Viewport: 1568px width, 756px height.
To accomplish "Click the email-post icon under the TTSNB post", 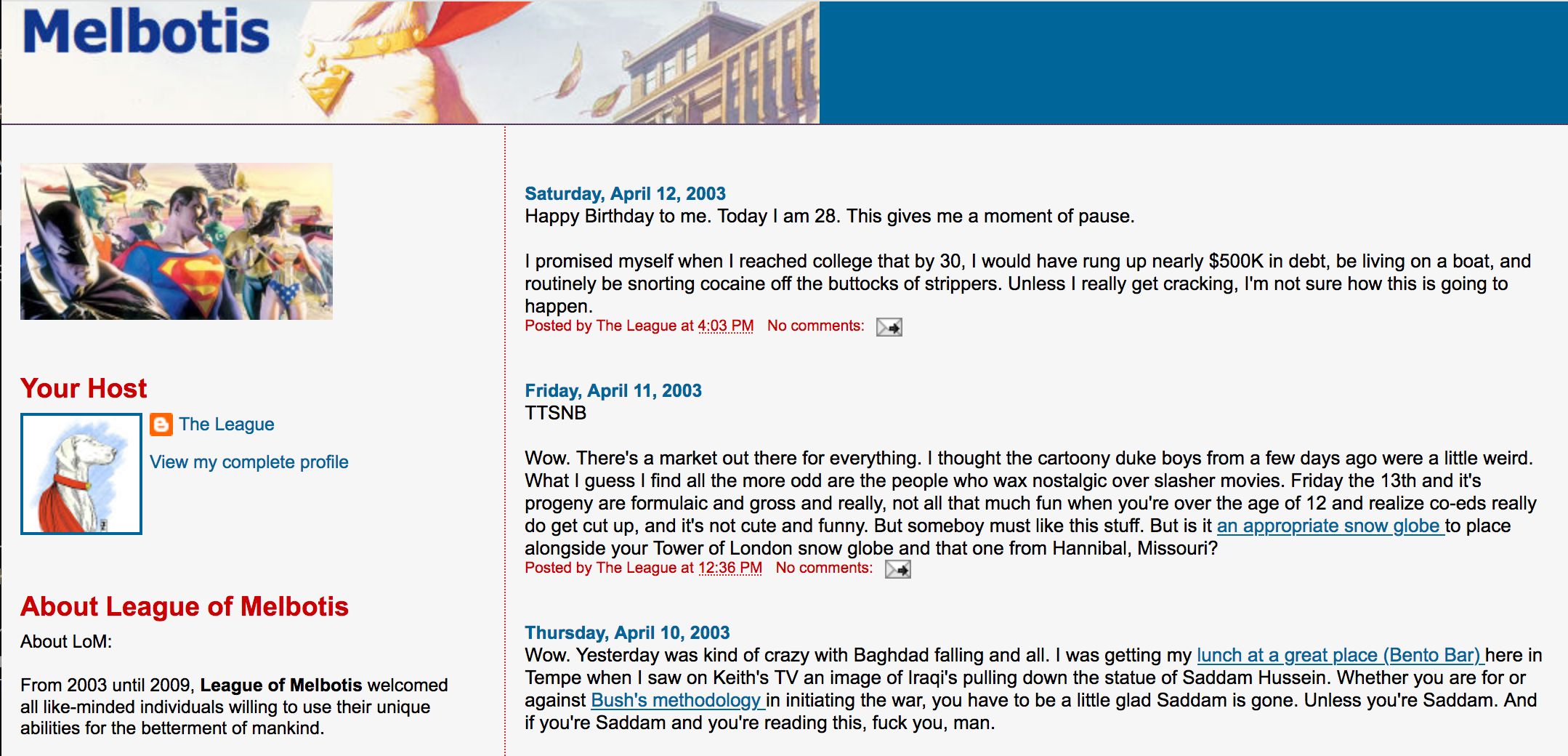I will [897, 569].
